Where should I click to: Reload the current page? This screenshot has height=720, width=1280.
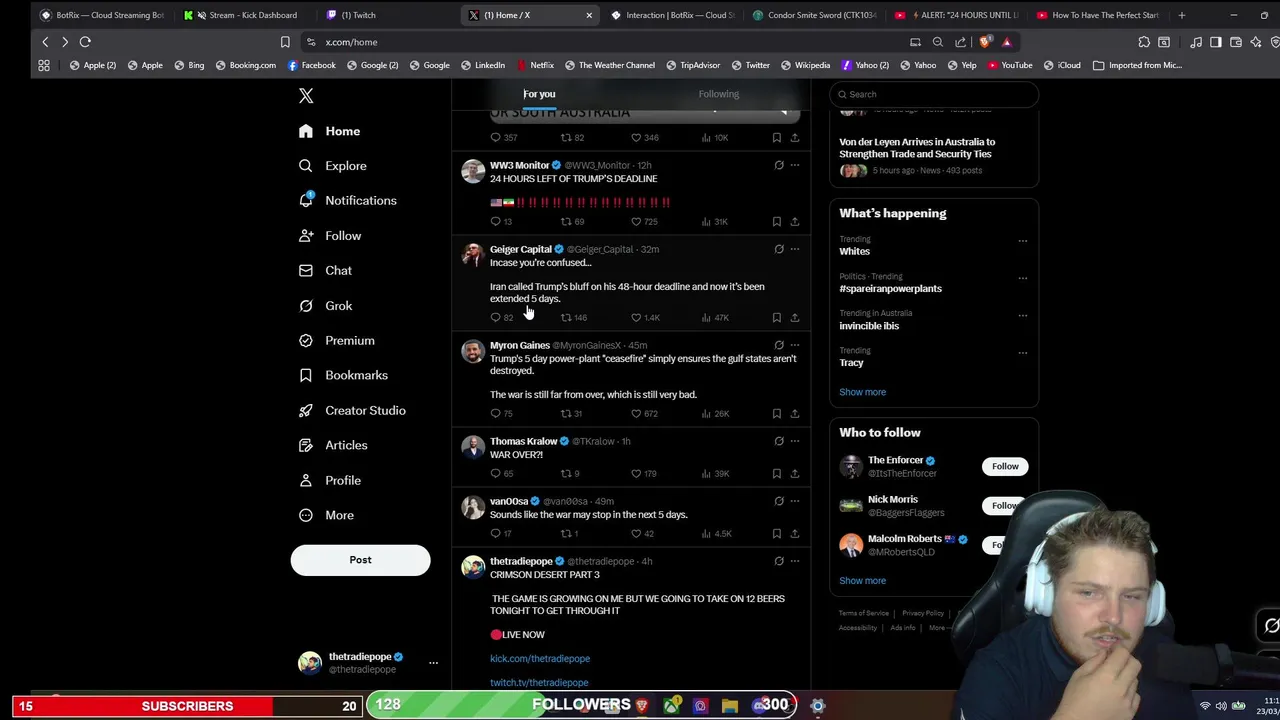(x=85, y=42)
